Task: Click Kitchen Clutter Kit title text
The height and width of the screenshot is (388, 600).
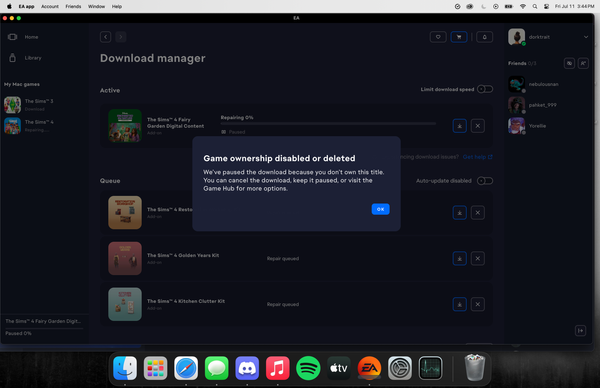Action: 186,301
